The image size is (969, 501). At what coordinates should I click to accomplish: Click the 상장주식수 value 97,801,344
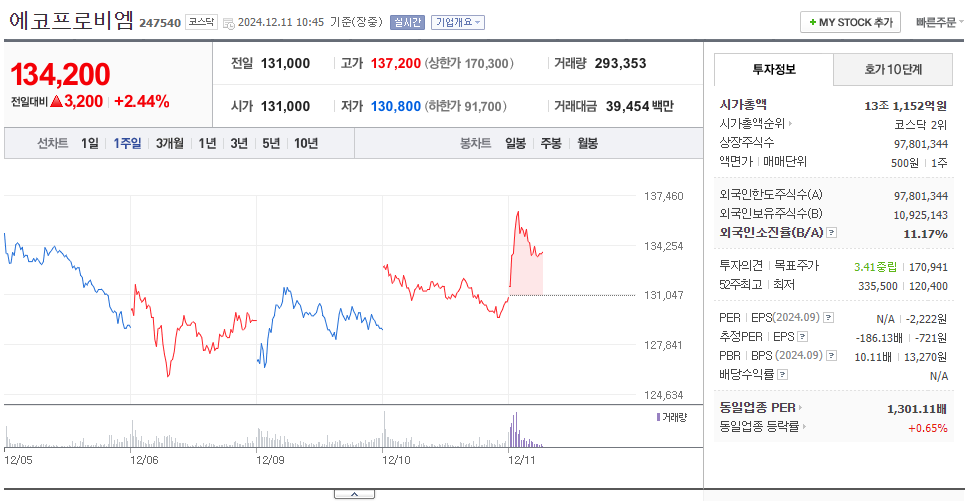point(921,143)
